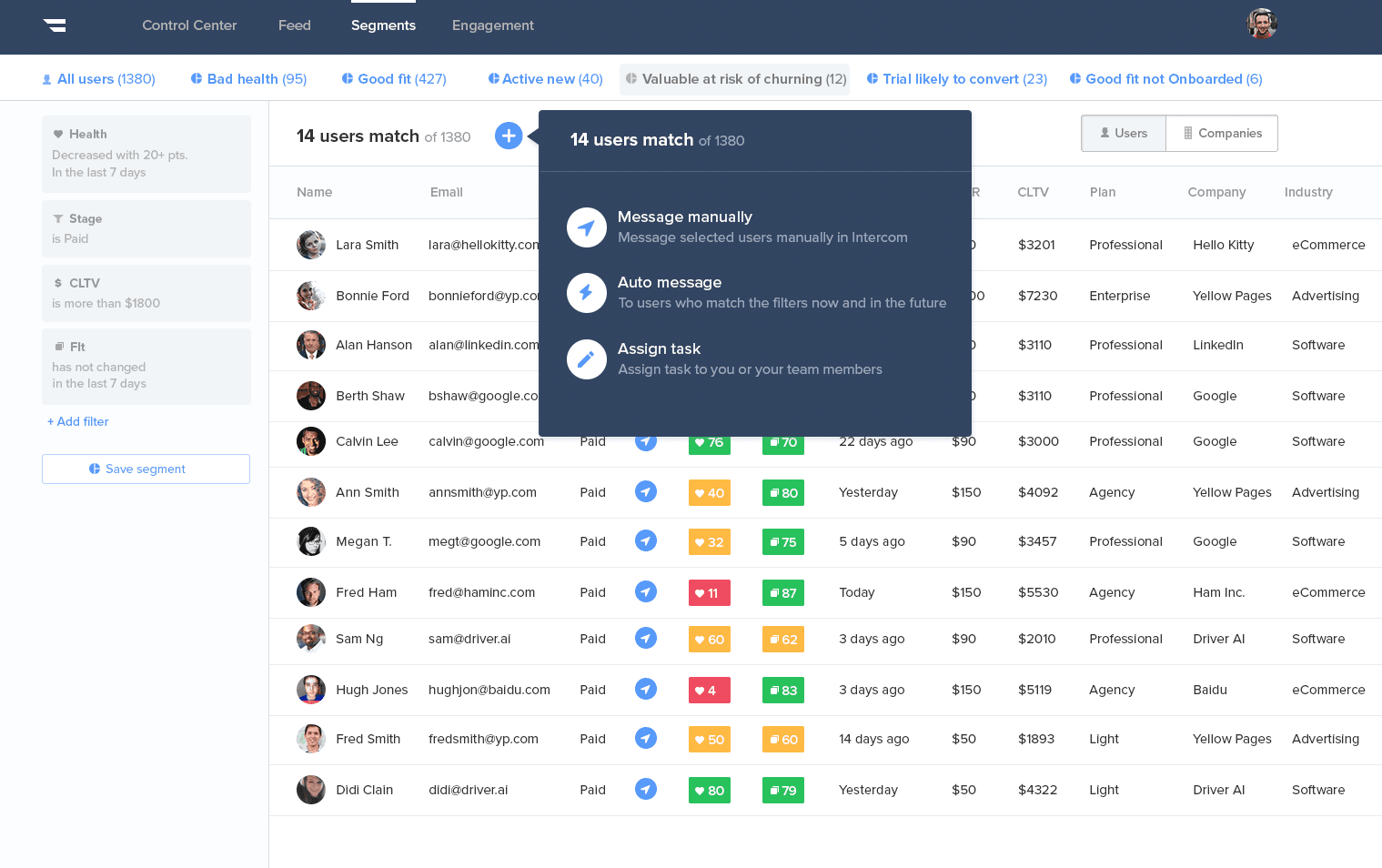The image size is (1382, 868).
Task: Click health score 76 badge for Calvin Lee
Action: coord(710,443)
